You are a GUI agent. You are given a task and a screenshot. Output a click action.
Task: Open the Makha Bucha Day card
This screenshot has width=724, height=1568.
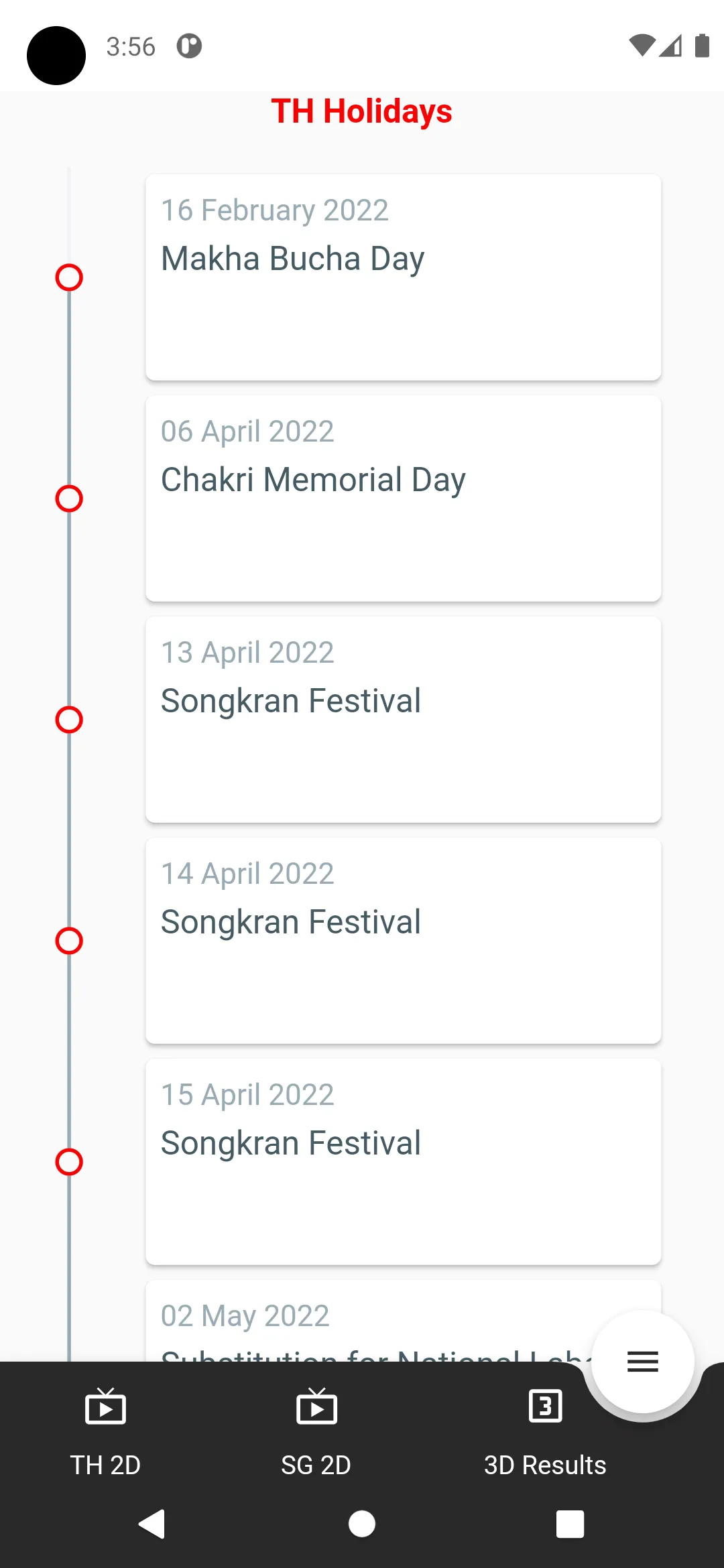tap(403, 277)
